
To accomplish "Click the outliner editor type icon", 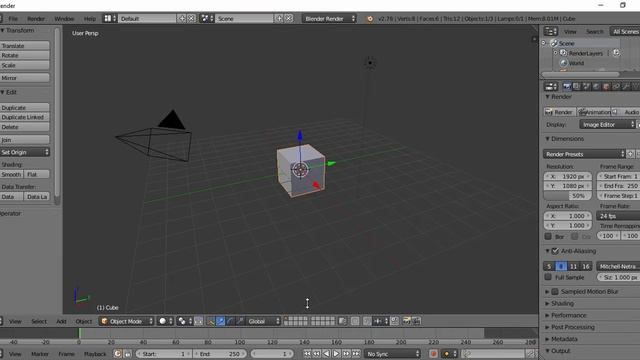I will 551,31.
